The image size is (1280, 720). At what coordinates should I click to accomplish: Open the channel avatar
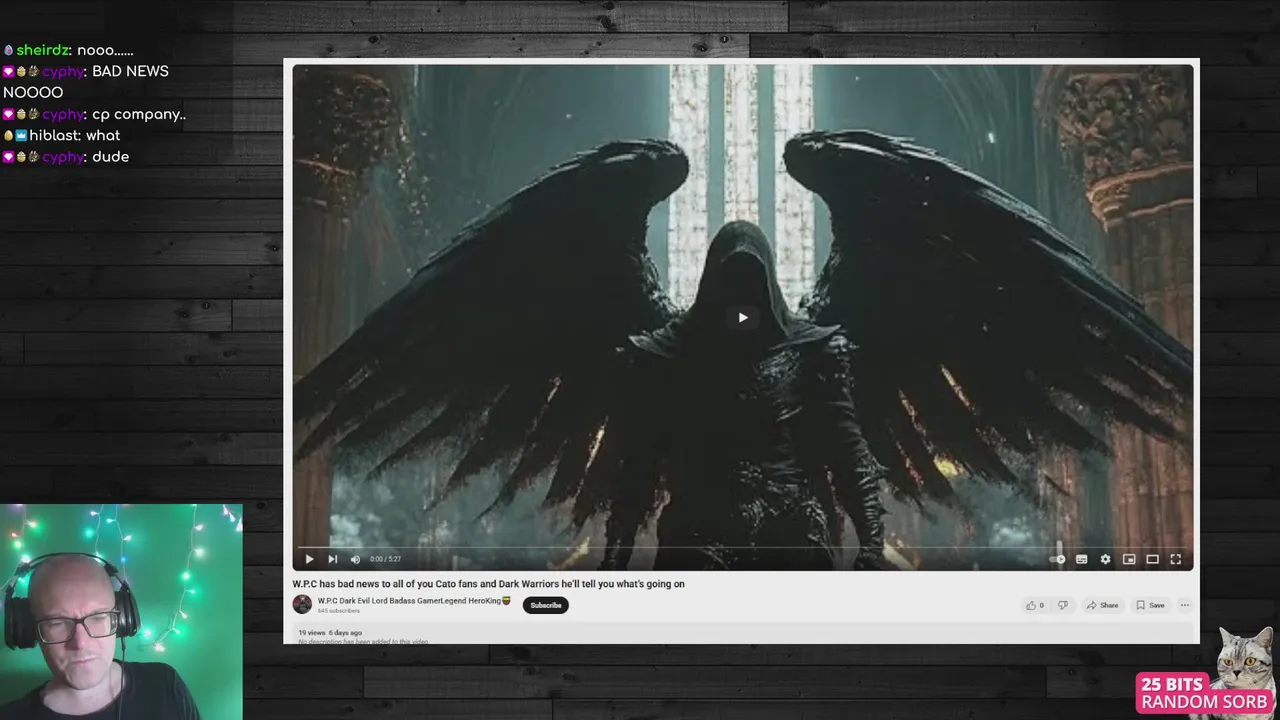point(302,604)
